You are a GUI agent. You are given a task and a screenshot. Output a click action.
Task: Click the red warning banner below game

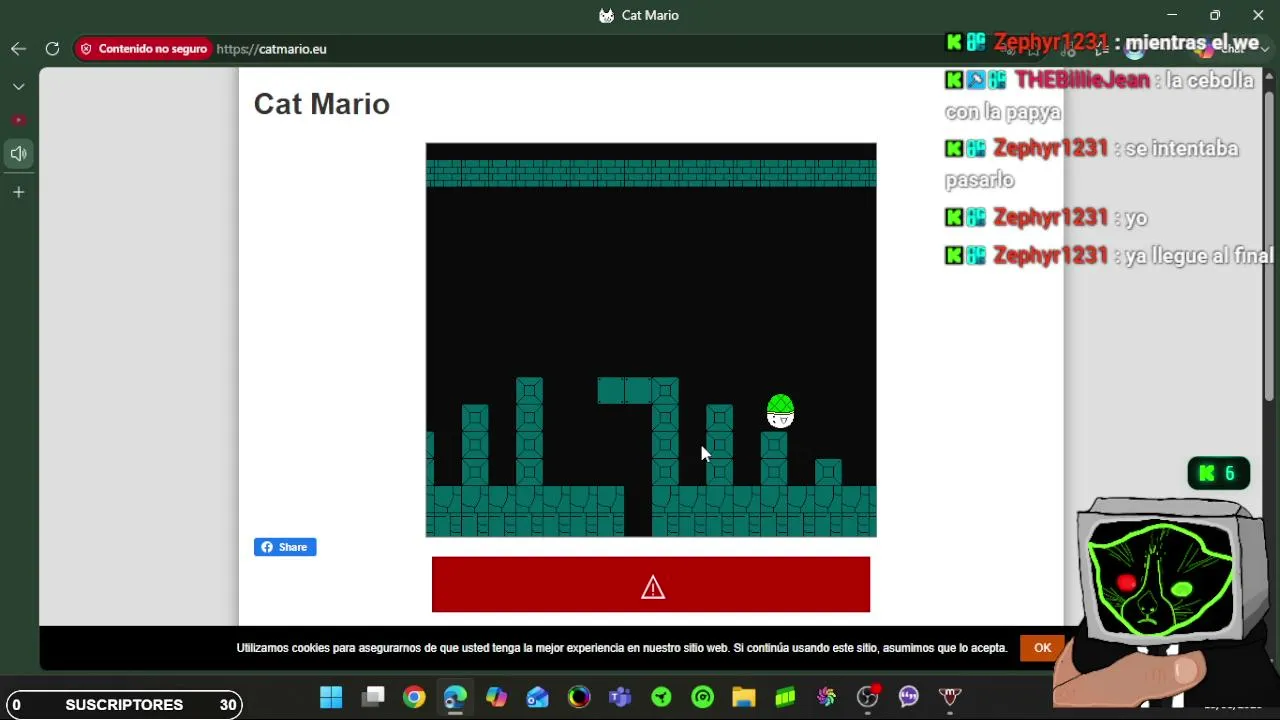point(651,585)
